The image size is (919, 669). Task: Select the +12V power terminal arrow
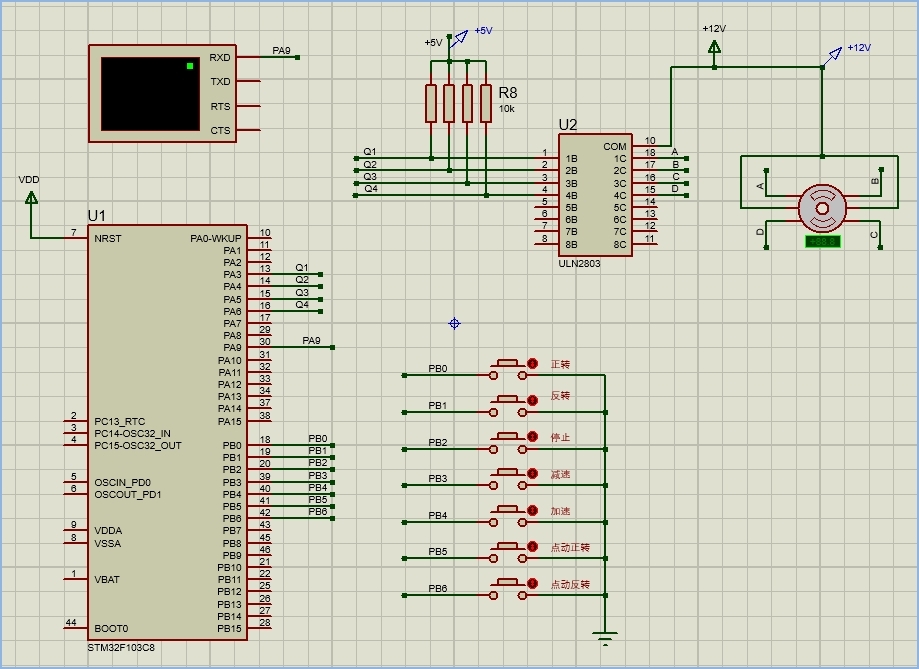[714, 46]
